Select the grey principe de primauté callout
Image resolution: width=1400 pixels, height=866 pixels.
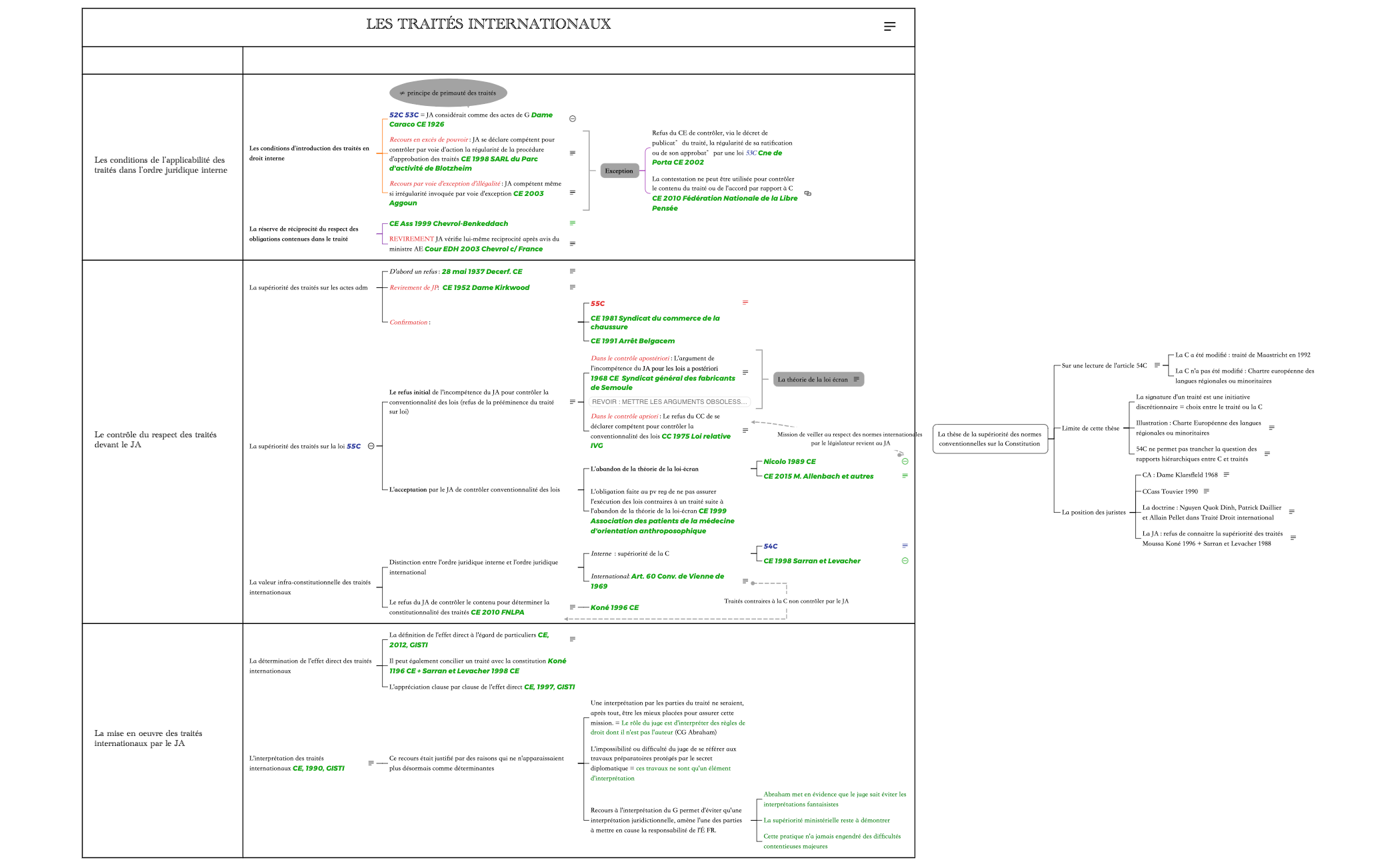(x=448, y=93)
